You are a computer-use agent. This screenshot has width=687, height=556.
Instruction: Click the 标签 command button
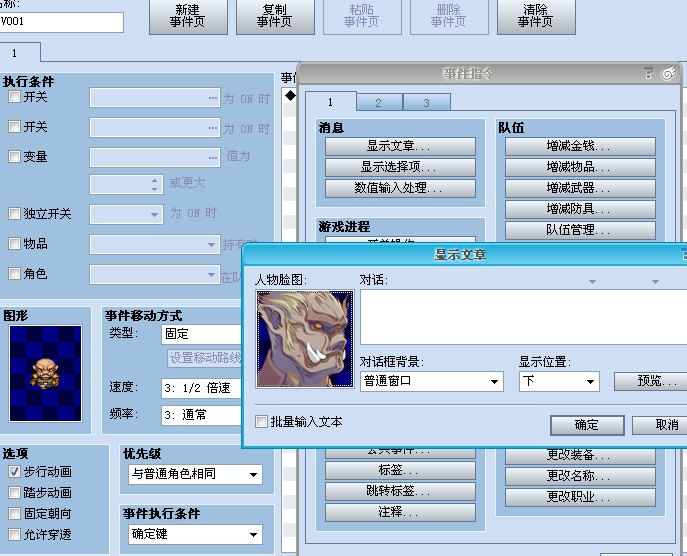click(x=400, y=471)
